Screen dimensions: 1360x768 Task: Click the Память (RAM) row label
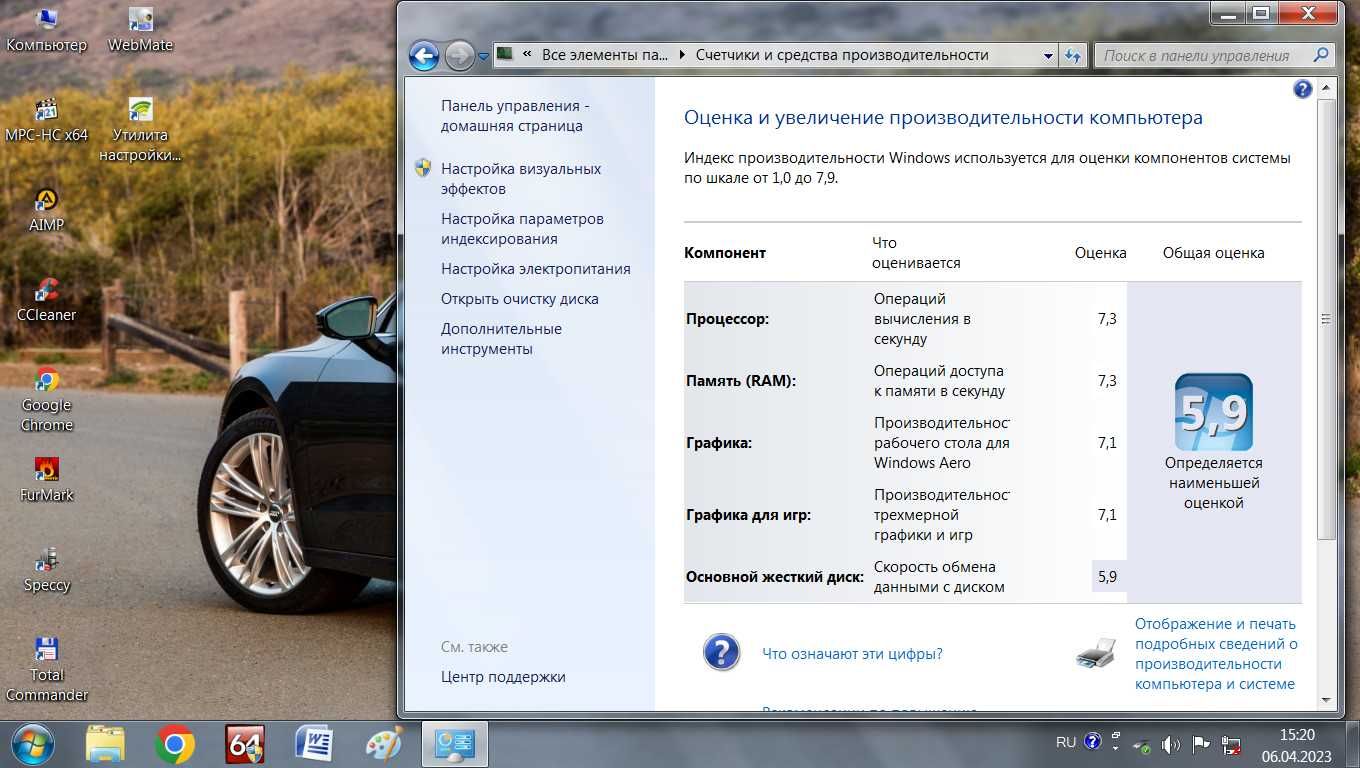coord(741,381)
